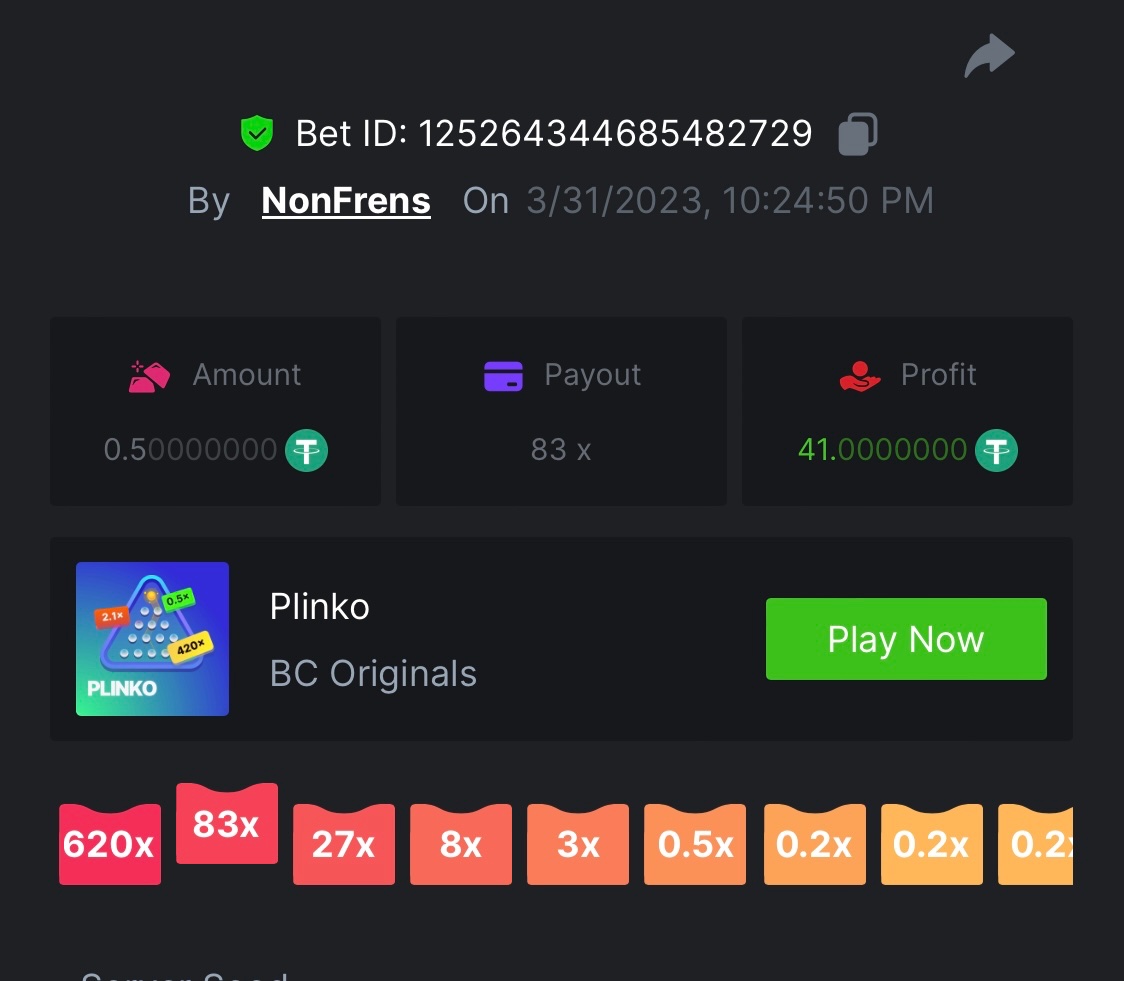Select the 3x multiplier slot

[x=578, y=844]
